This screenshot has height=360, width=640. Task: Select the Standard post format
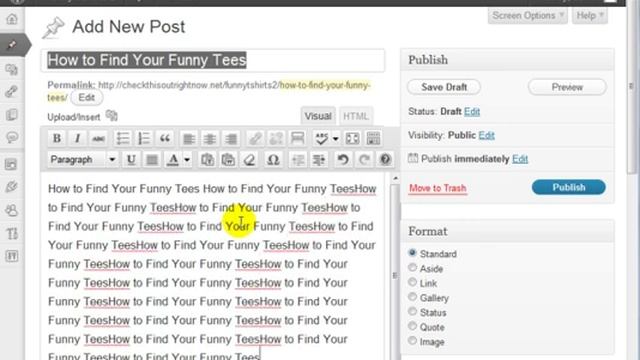point(413,253)
